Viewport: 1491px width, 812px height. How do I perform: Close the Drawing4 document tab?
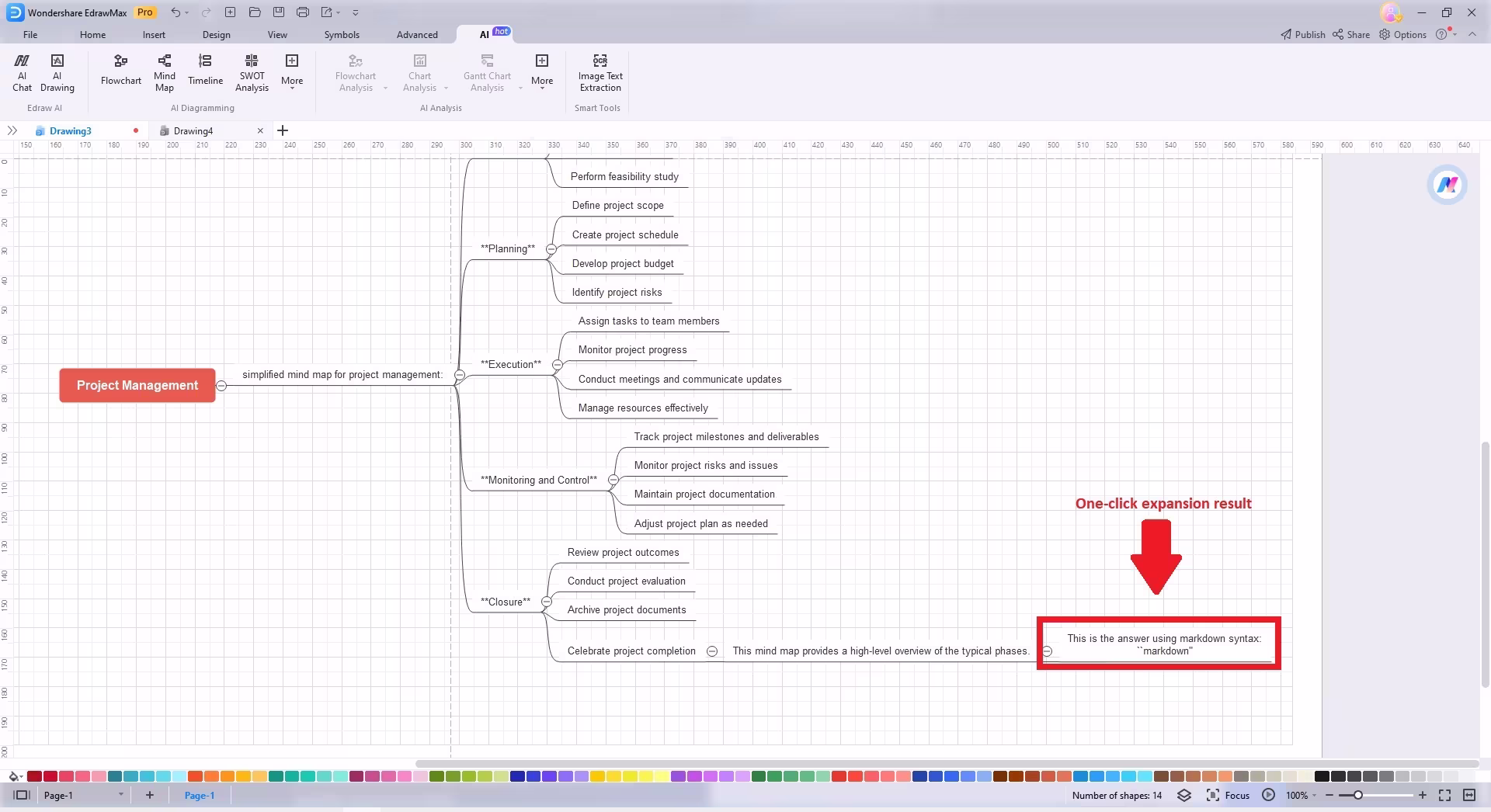(x=260, y=131)
